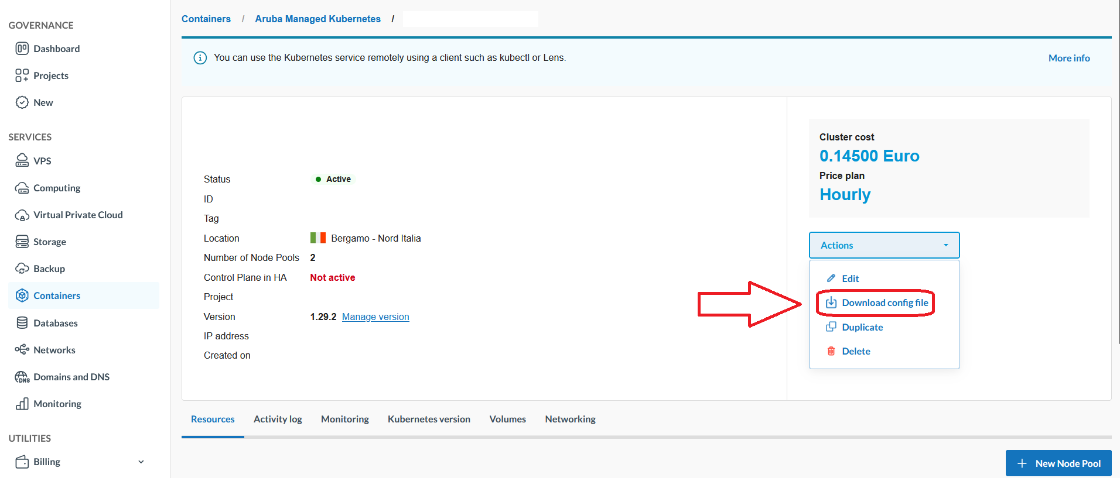The width and height of the screenshot is (1120, 478).
Task: Choose Delete from the Actions menu
Action: pos(855,351)
